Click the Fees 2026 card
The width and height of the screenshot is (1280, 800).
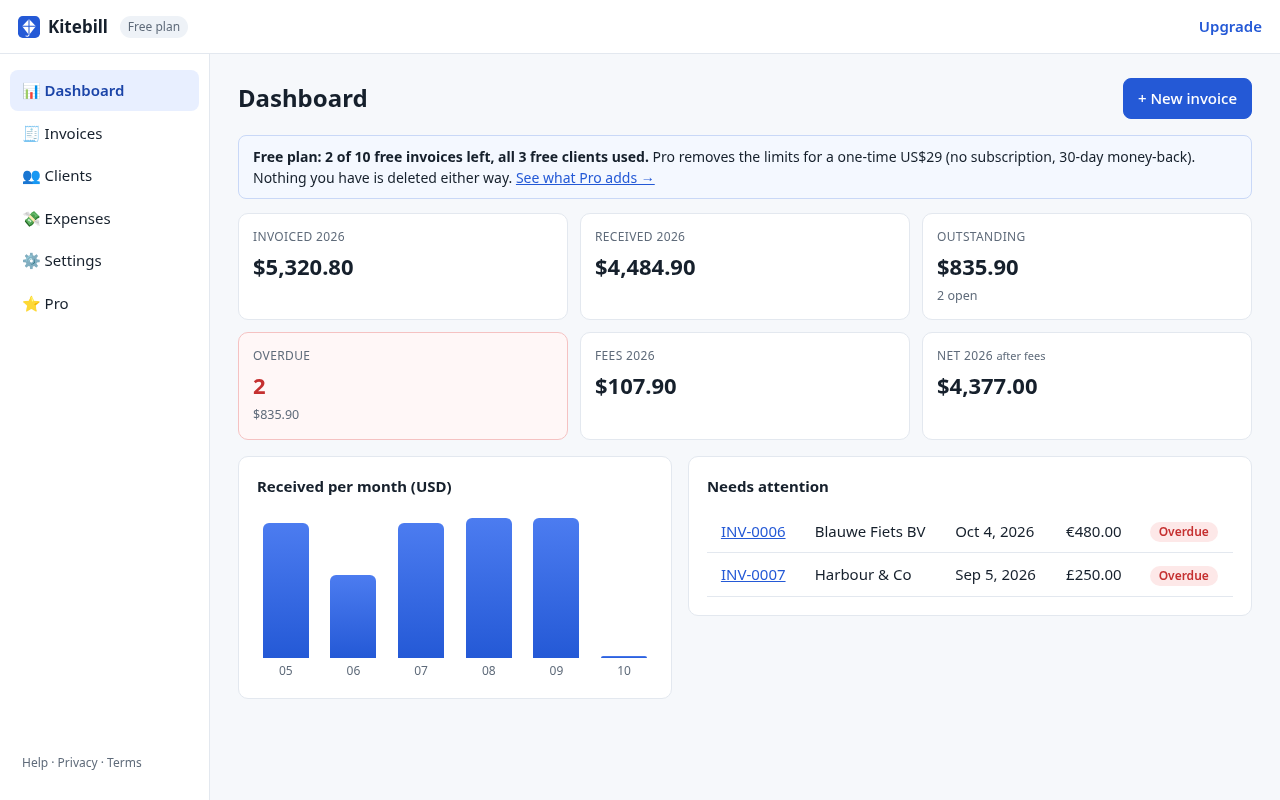[745, 386]
